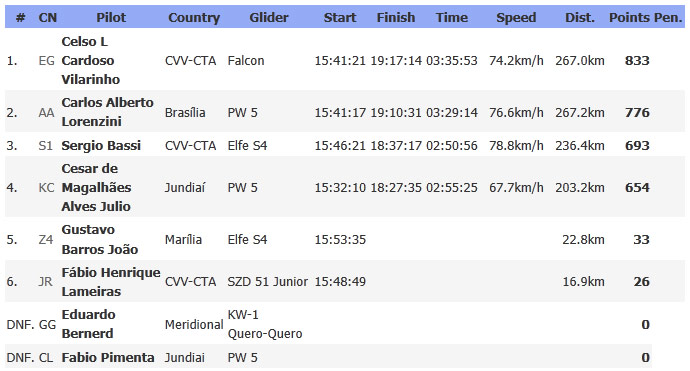The width and height of the screenshot is (690, 371).
Task: Open pilot Fabio Pimenta
Action: [108, 357]
